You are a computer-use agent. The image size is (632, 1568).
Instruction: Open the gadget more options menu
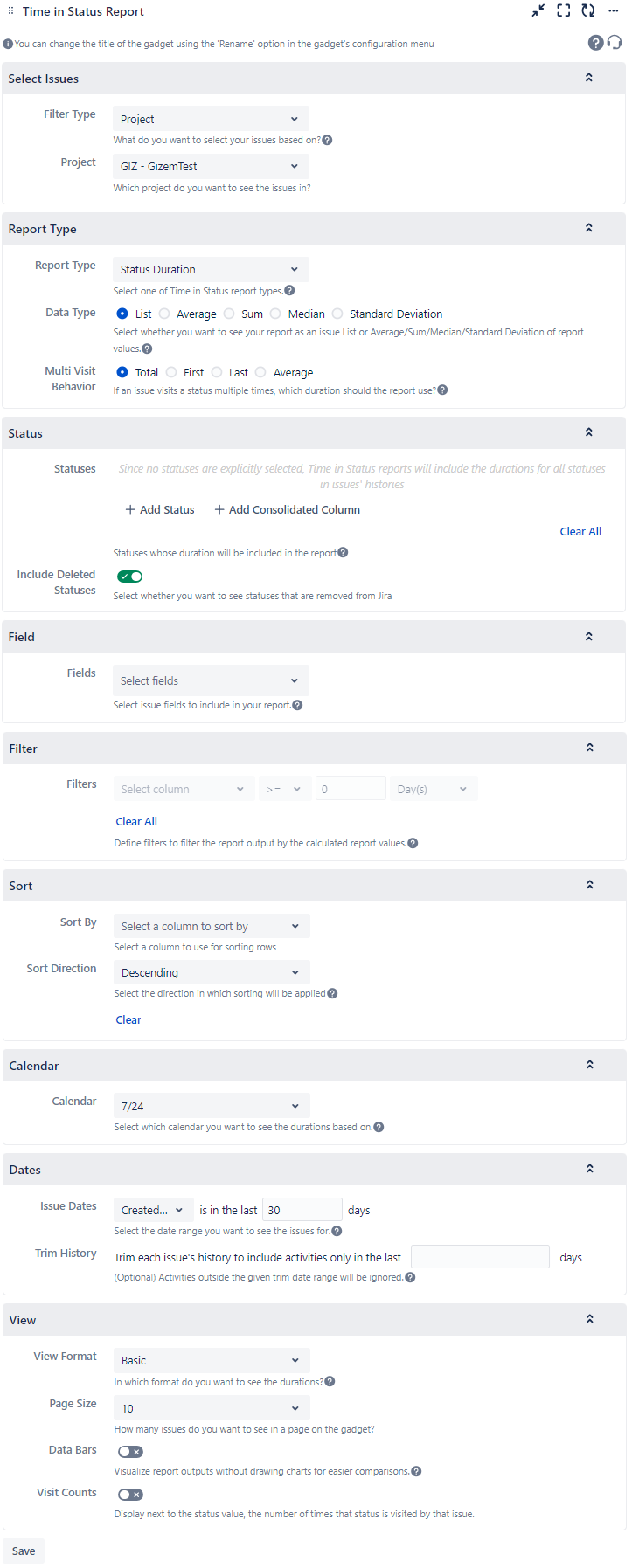point(614,10)
